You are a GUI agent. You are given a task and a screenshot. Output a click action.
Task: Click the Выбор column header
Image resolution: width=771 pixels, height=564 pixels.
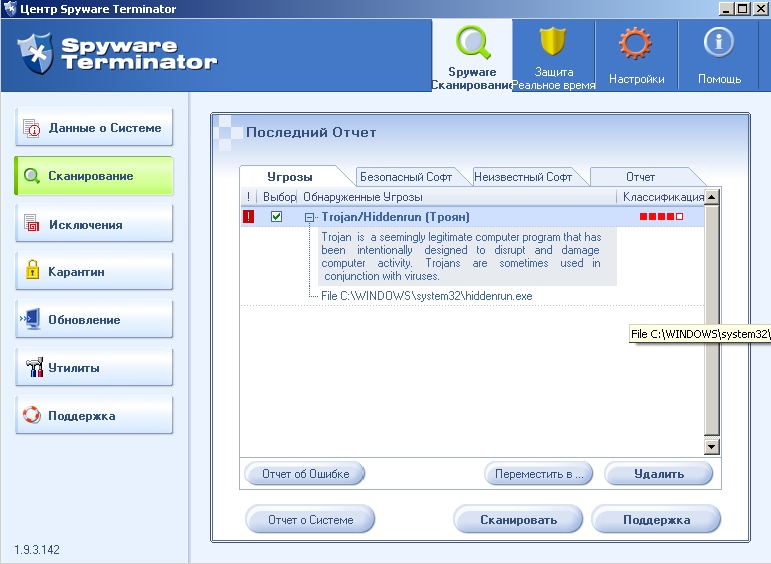pyautogui.click(x=279, y=197)
